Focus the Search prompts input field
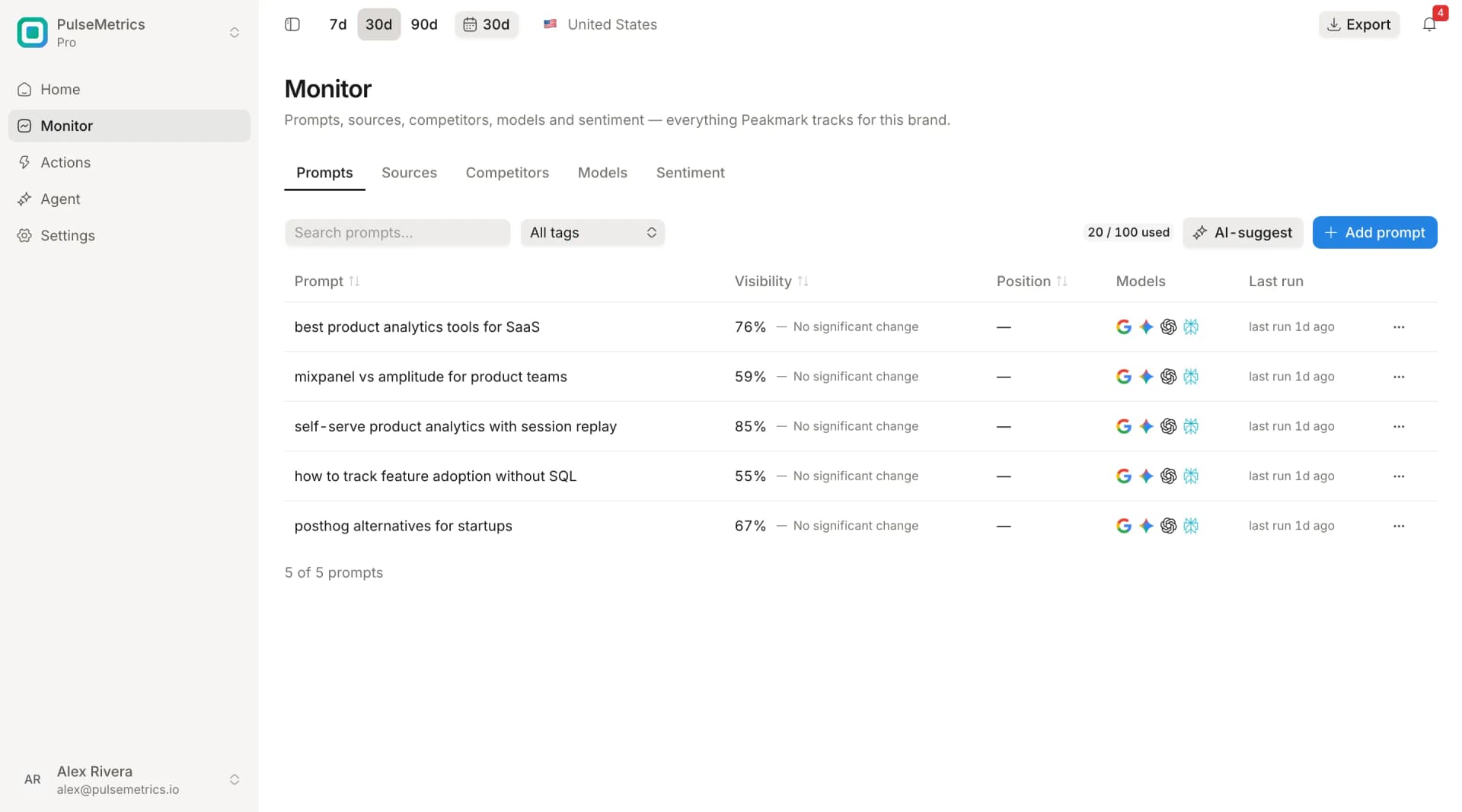 pyautogui.click(x=397, y=233)
